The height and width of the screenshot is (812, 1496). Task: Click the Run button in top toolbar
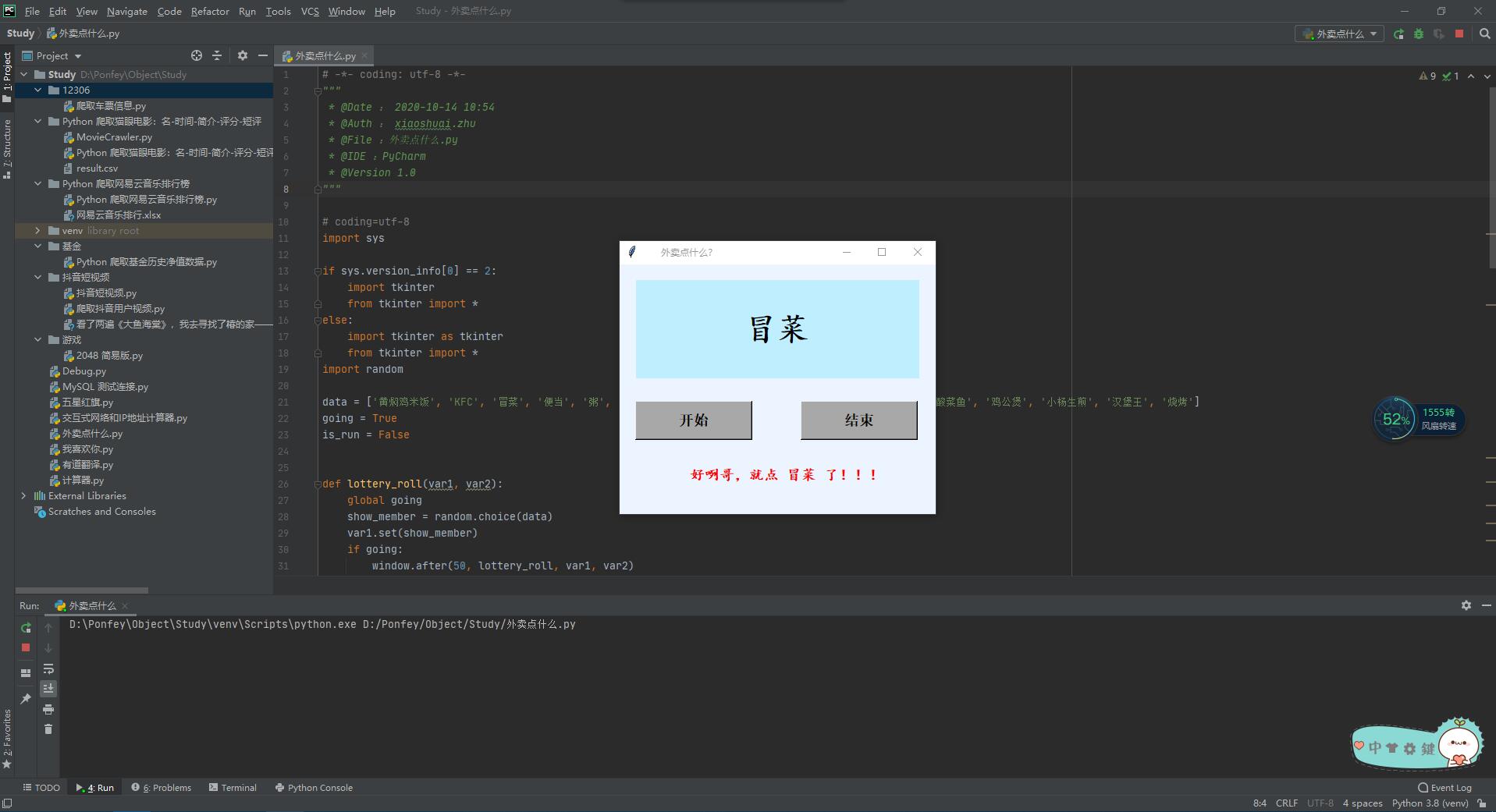(x=1398, y=34)
